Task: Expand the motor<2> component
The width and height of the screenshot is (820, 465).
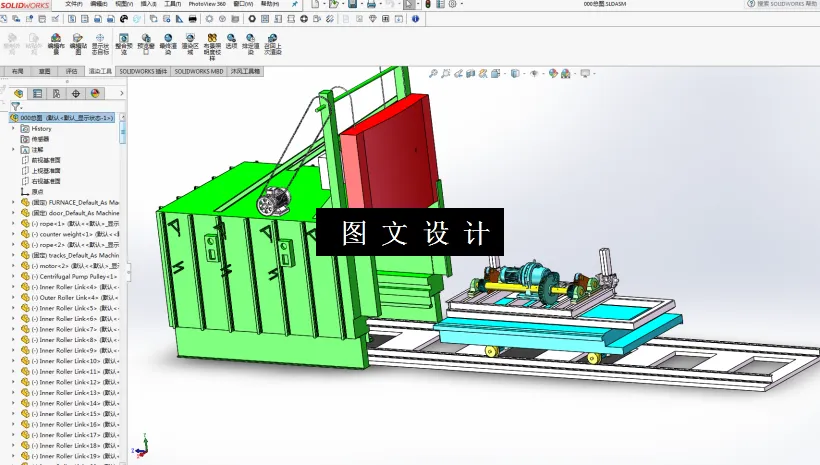Action: [14, 266]
